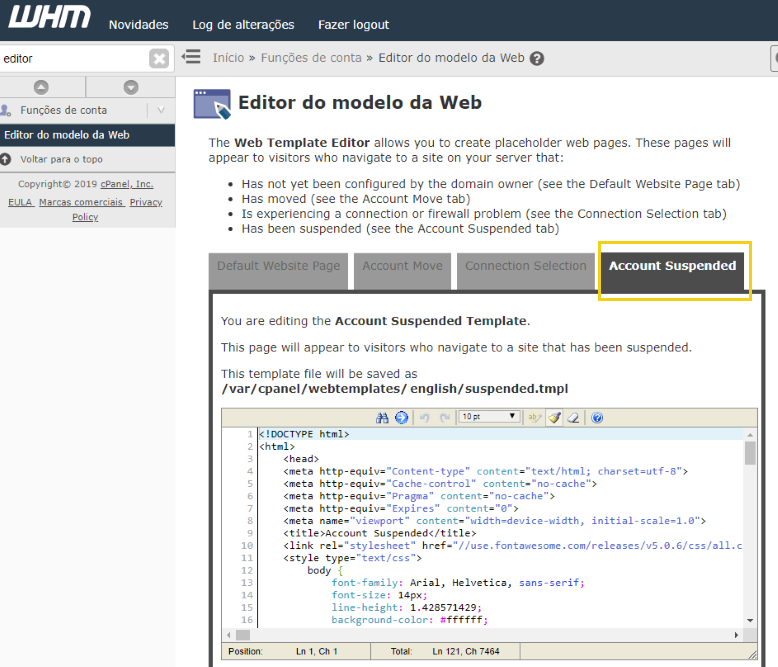778x667 pixels.
Task: Click the undo icon in editor toolbar
Action: pyautogui.click(x=424, y=418)
